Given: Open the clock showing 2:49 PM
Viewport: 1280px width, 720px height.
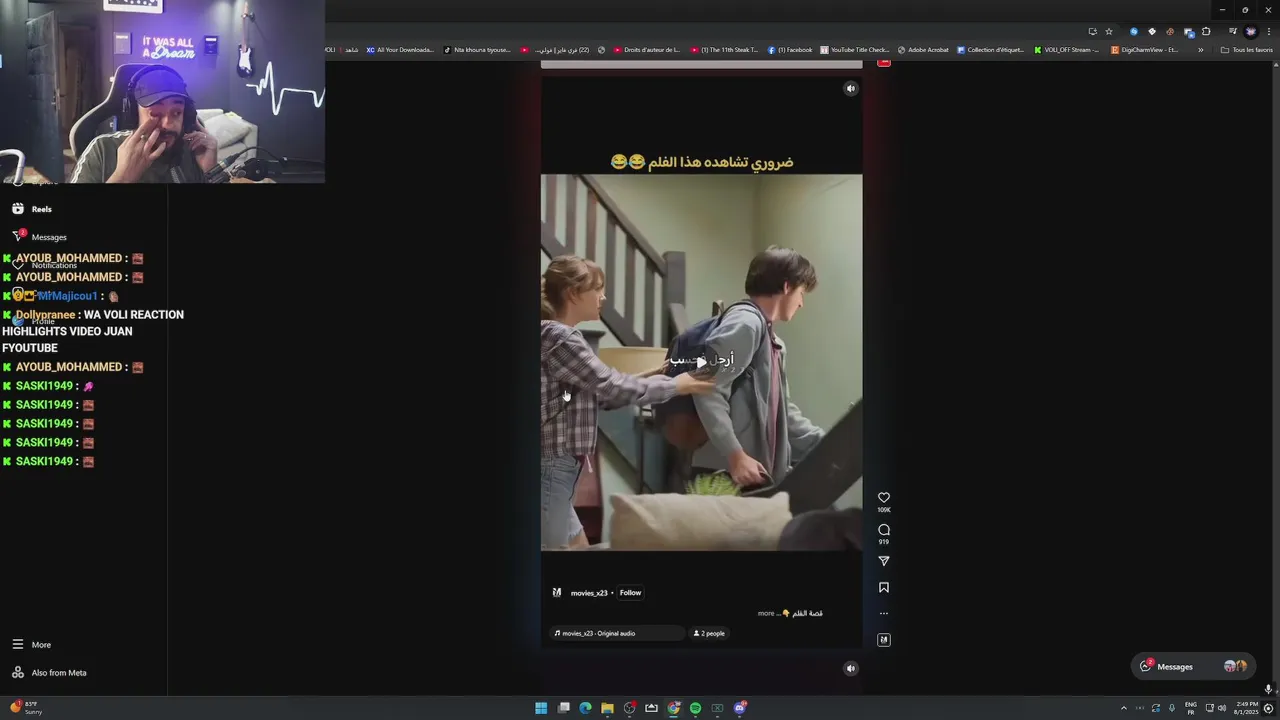Looking at the screenshot, I should [1245, 708].
